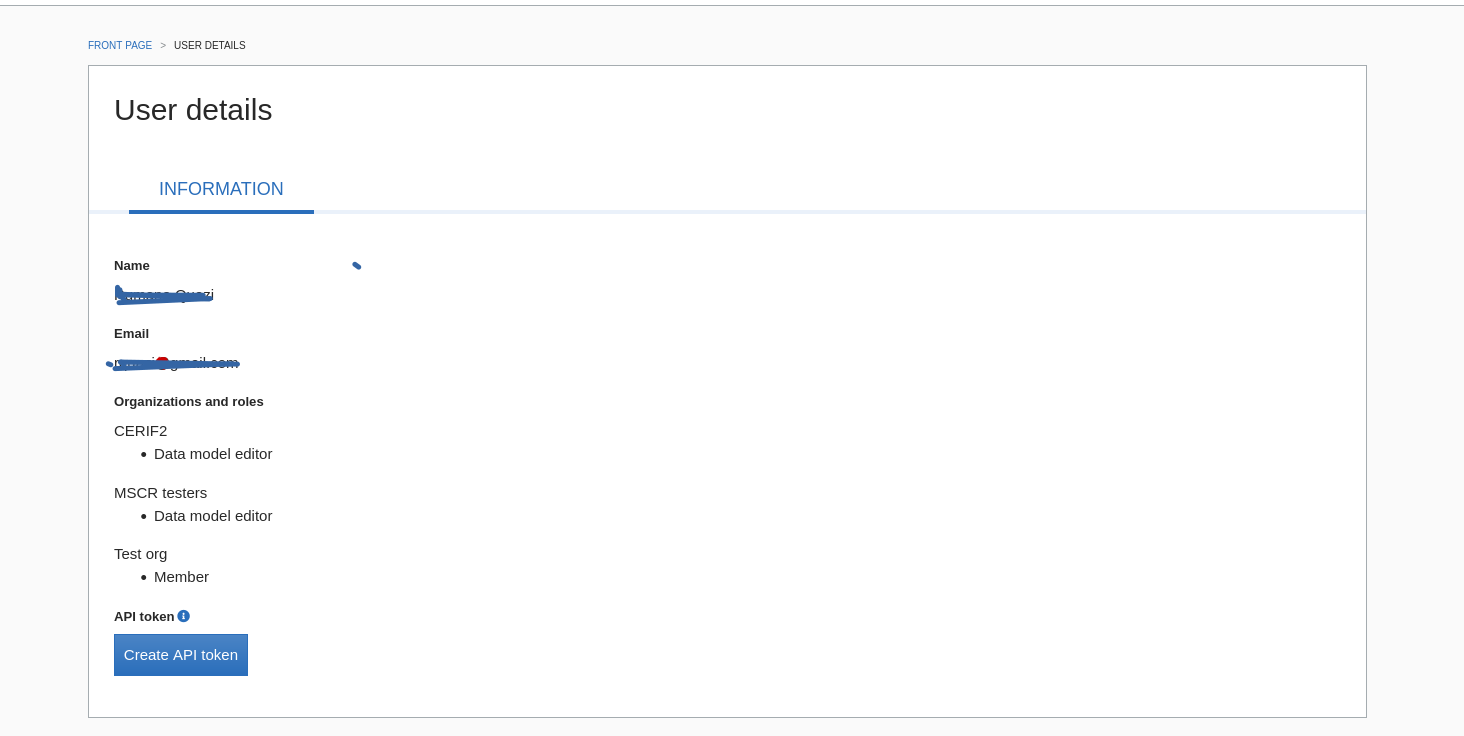Select the INFORMATION tab
Viewport: 1464px width, 736px height.
point(221,189)
